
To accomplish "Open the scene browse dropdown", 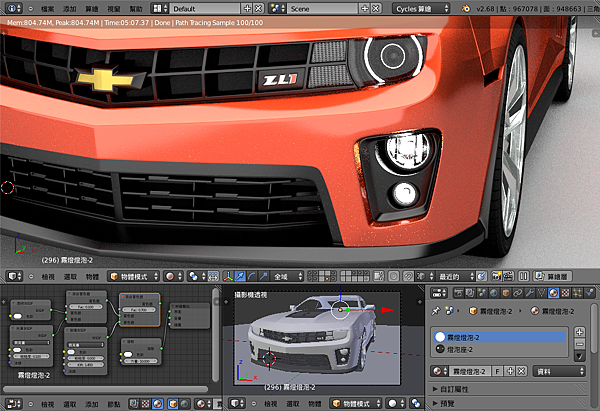I will pos(277,8).
